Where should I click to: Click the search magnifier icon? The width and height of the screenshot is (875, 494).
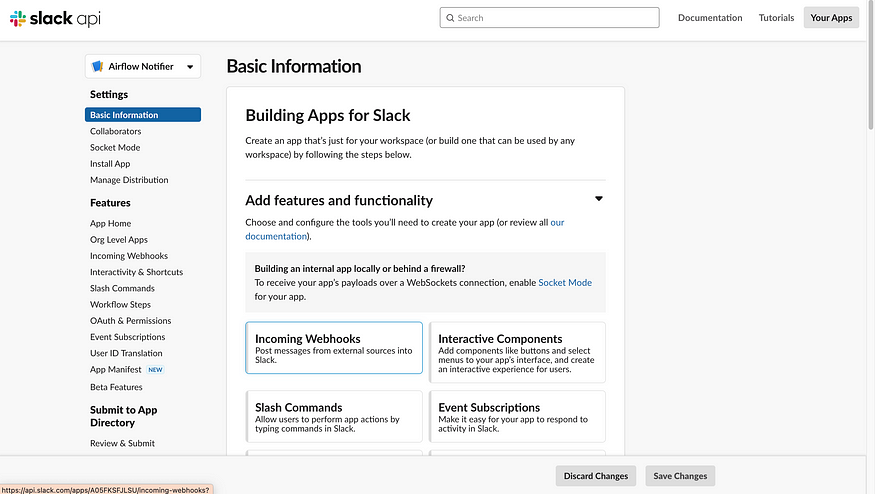(x=450, y=18)
